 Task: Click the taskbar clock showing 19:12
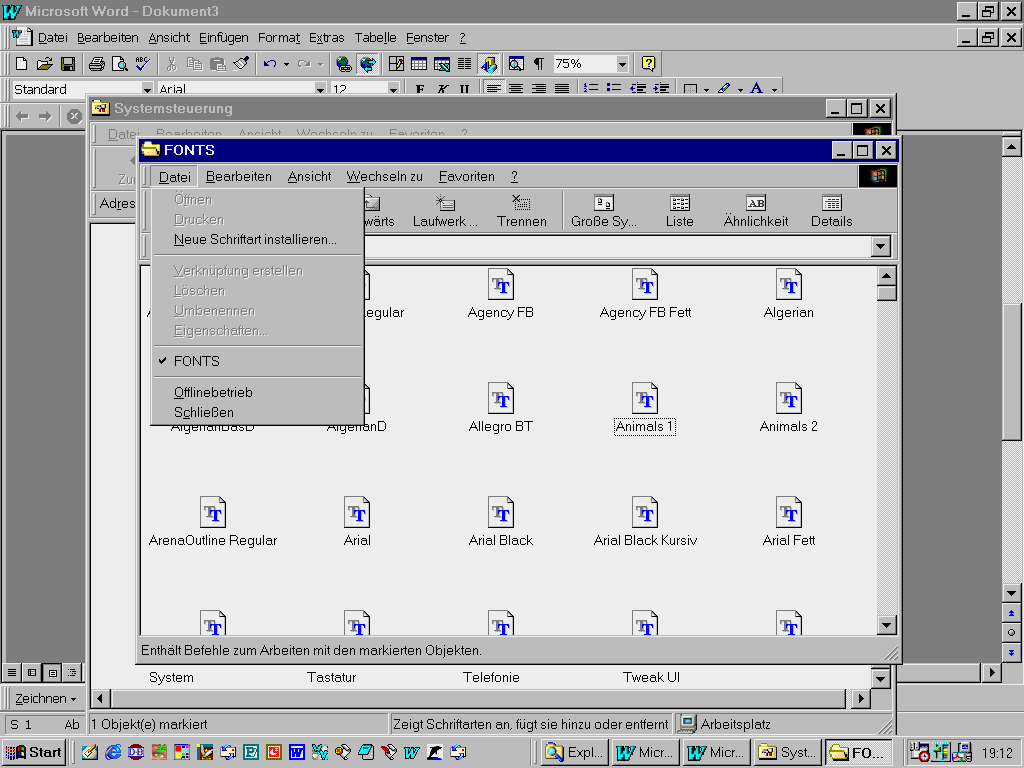[997, 753]
